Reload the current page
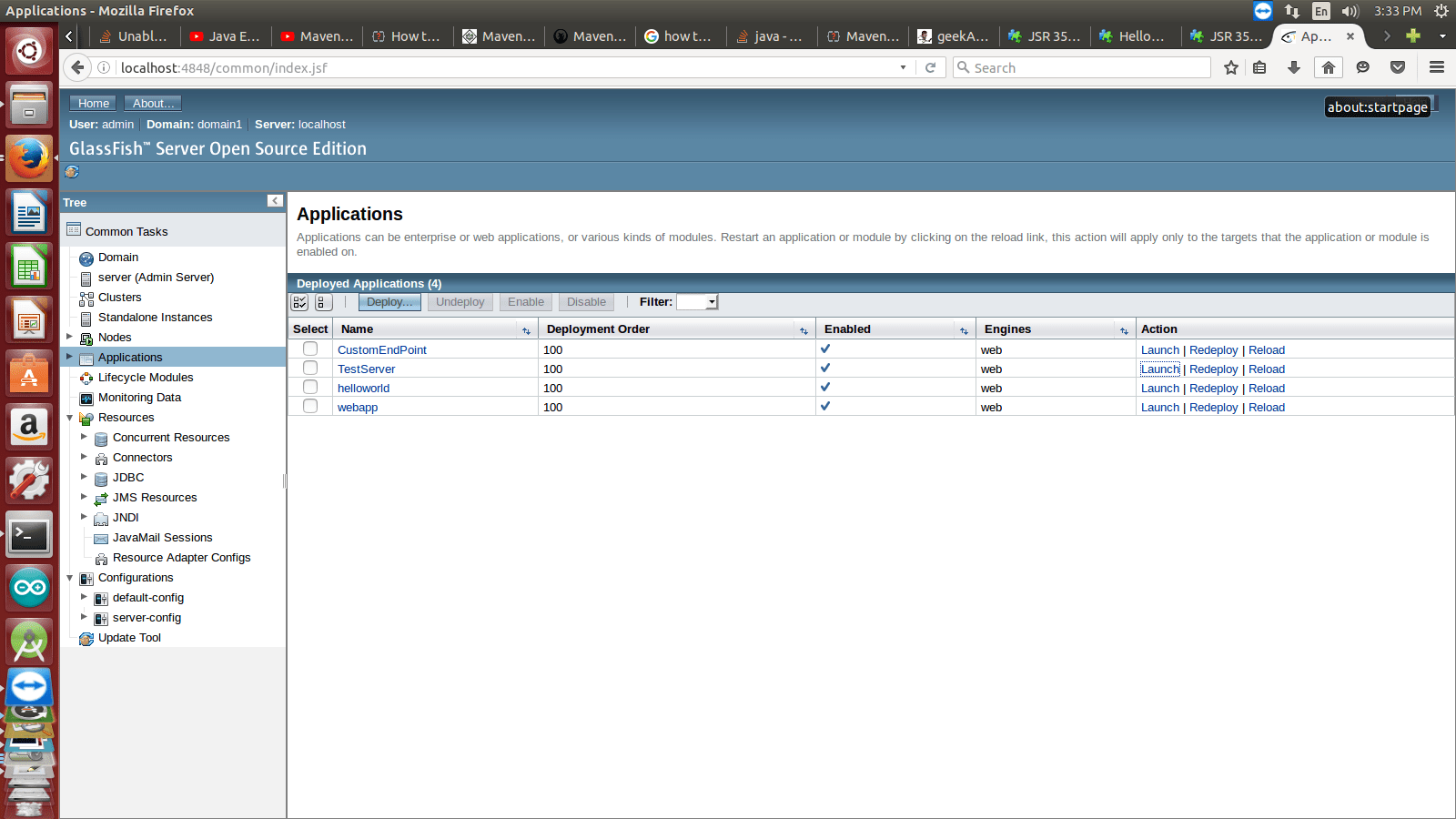Viewport: 1456px width, 819px height. tap(930, 67)
